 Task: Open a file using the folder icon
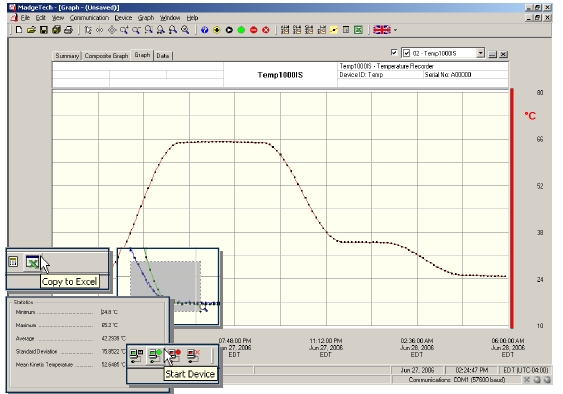point(31,30)
